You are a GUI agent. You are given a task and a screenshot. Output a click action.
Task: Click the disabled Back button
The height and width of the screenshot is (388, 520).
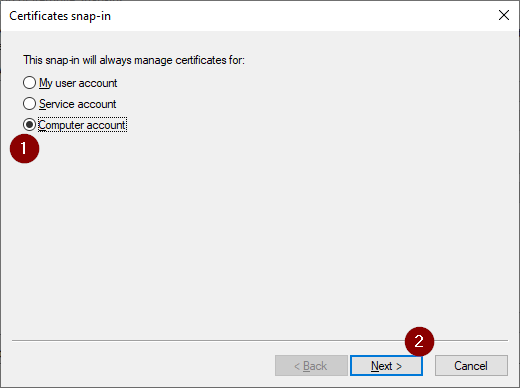tap(311, 366)
